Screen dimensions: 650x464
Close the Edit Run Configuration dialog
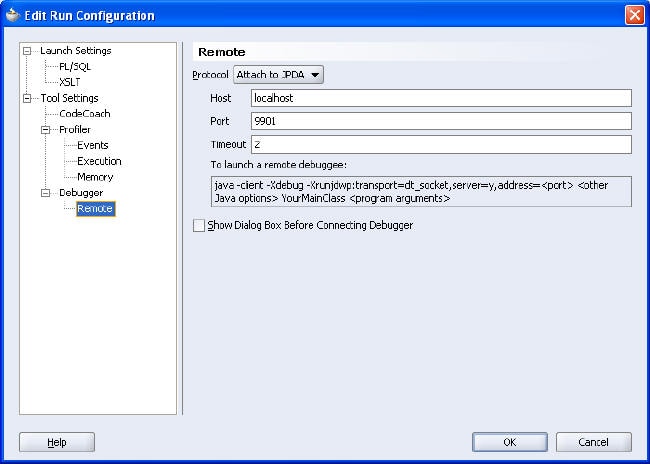pos(634,15)
